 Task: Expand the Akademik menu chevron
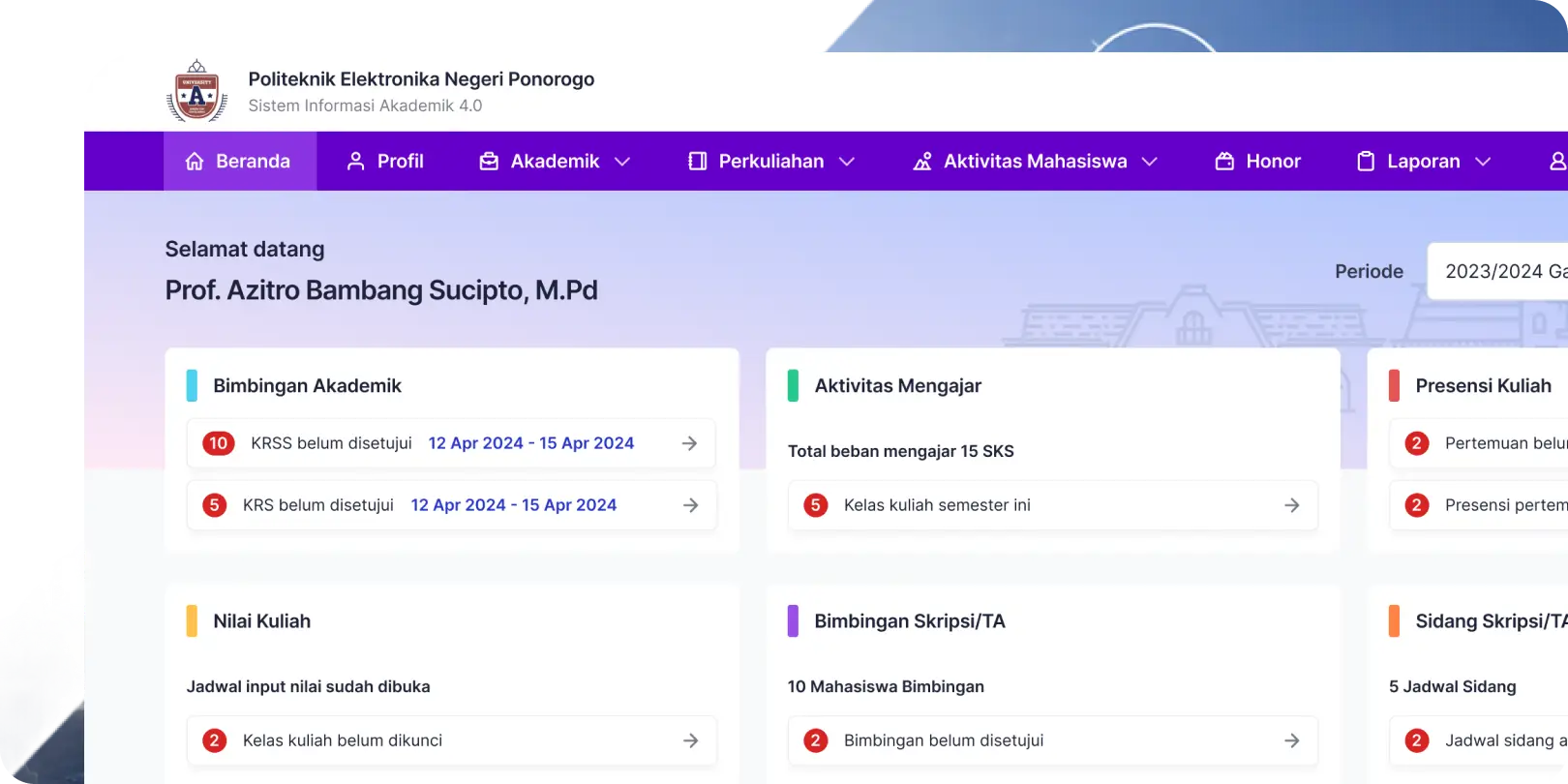[622, 162]
